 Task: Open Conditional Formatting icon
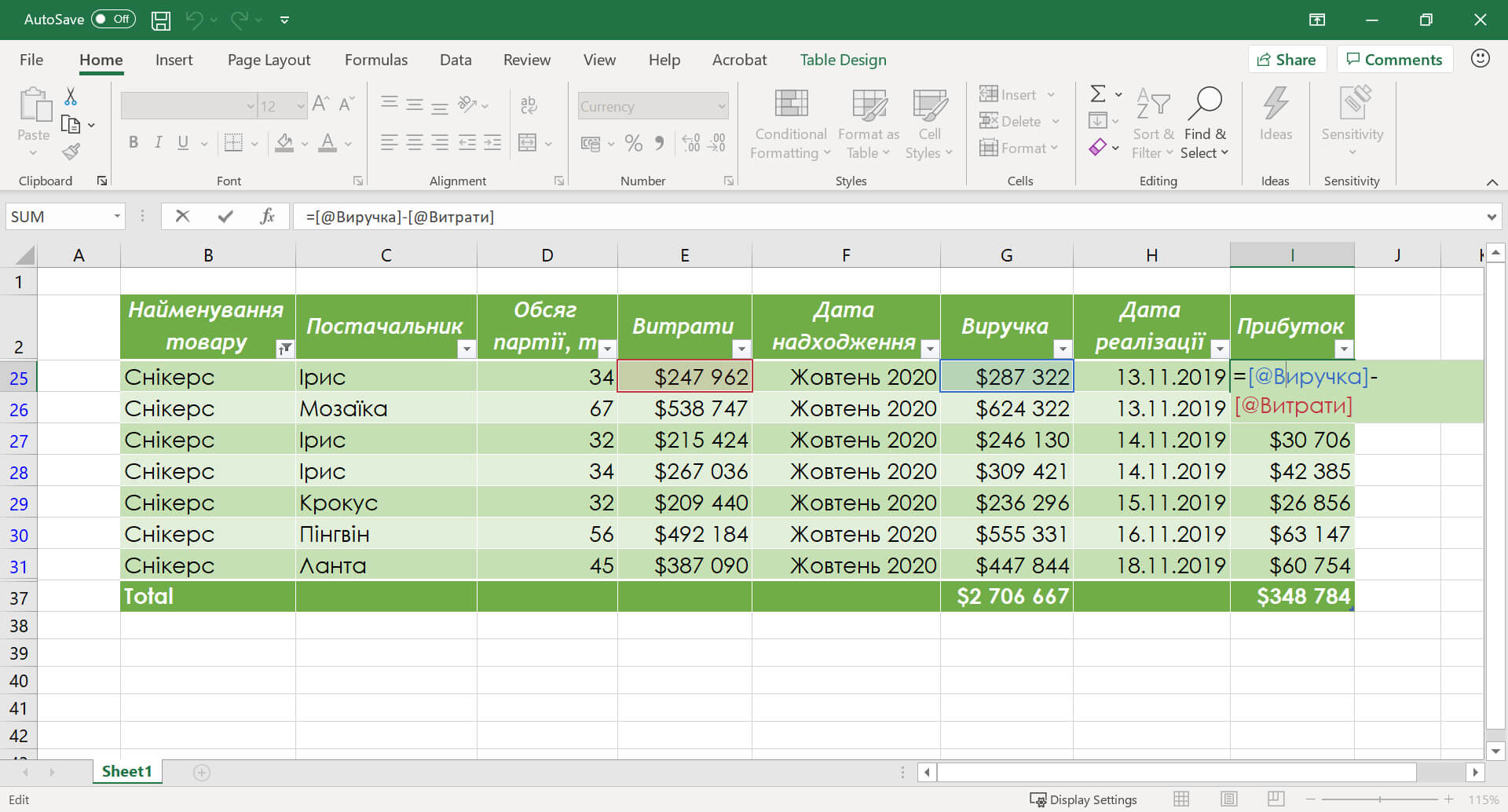[x=790, y=104]
